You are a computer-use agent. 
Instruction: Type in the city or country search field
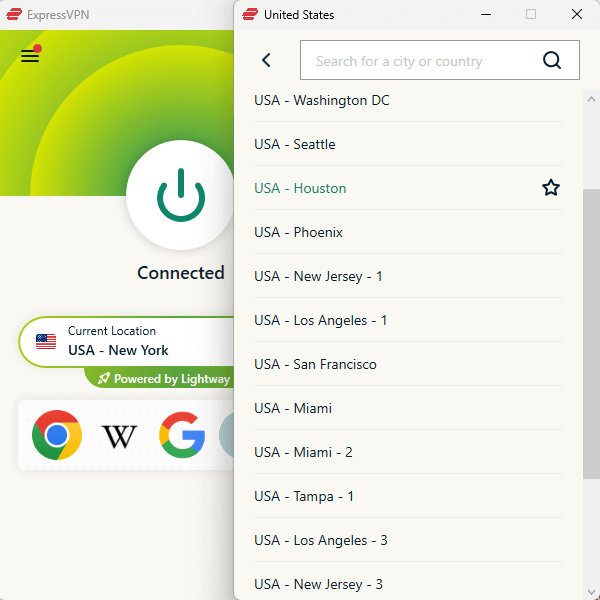pos(420,61)
